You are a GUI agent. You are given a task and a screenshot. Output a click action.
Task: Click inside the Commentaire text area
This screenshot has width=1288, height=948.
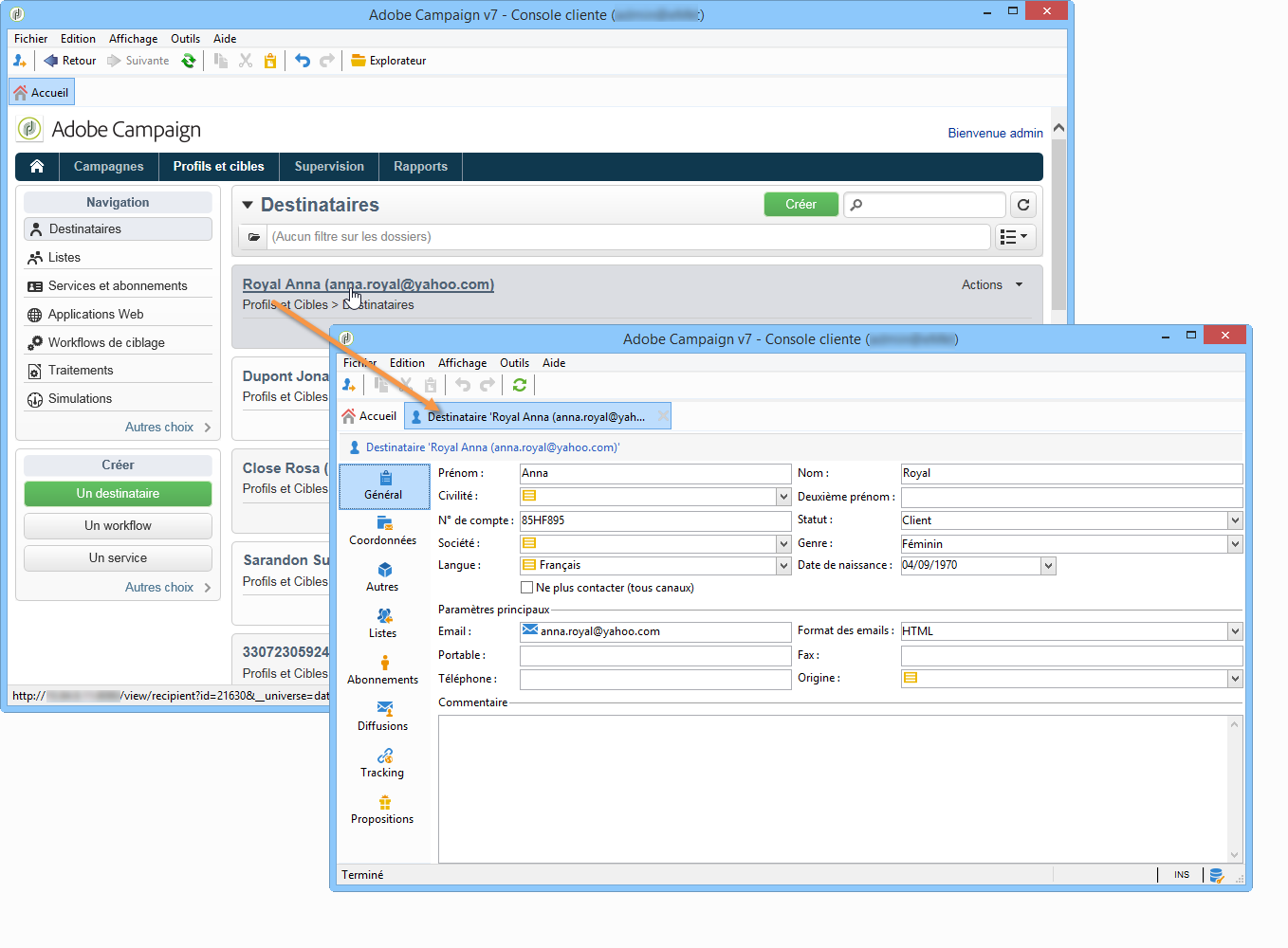[833, 789]
